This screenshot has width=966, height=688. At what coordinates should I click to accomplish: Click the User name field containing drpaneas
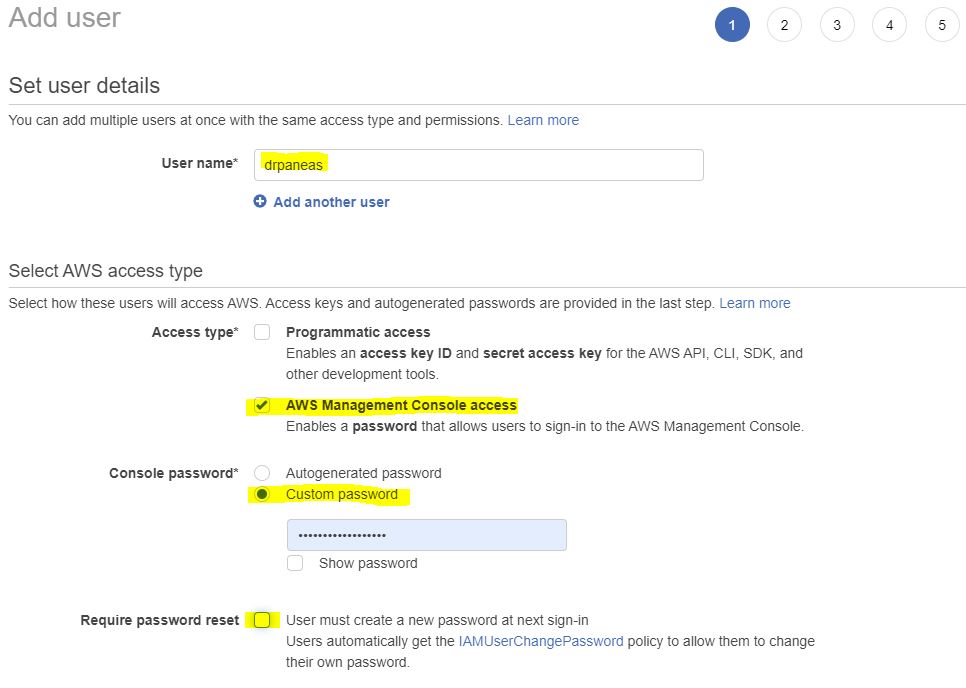pos(478,165)
